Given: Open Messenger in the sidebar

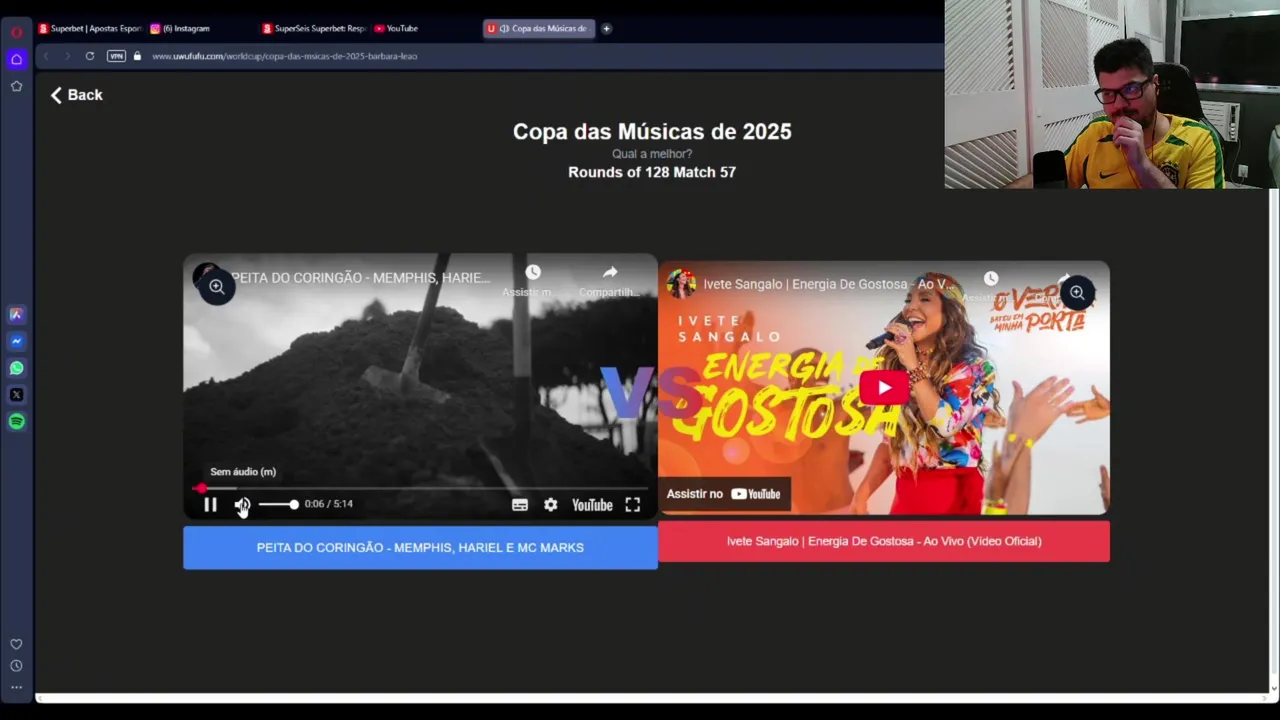Looking at the screenshot, I should point(16,341).
